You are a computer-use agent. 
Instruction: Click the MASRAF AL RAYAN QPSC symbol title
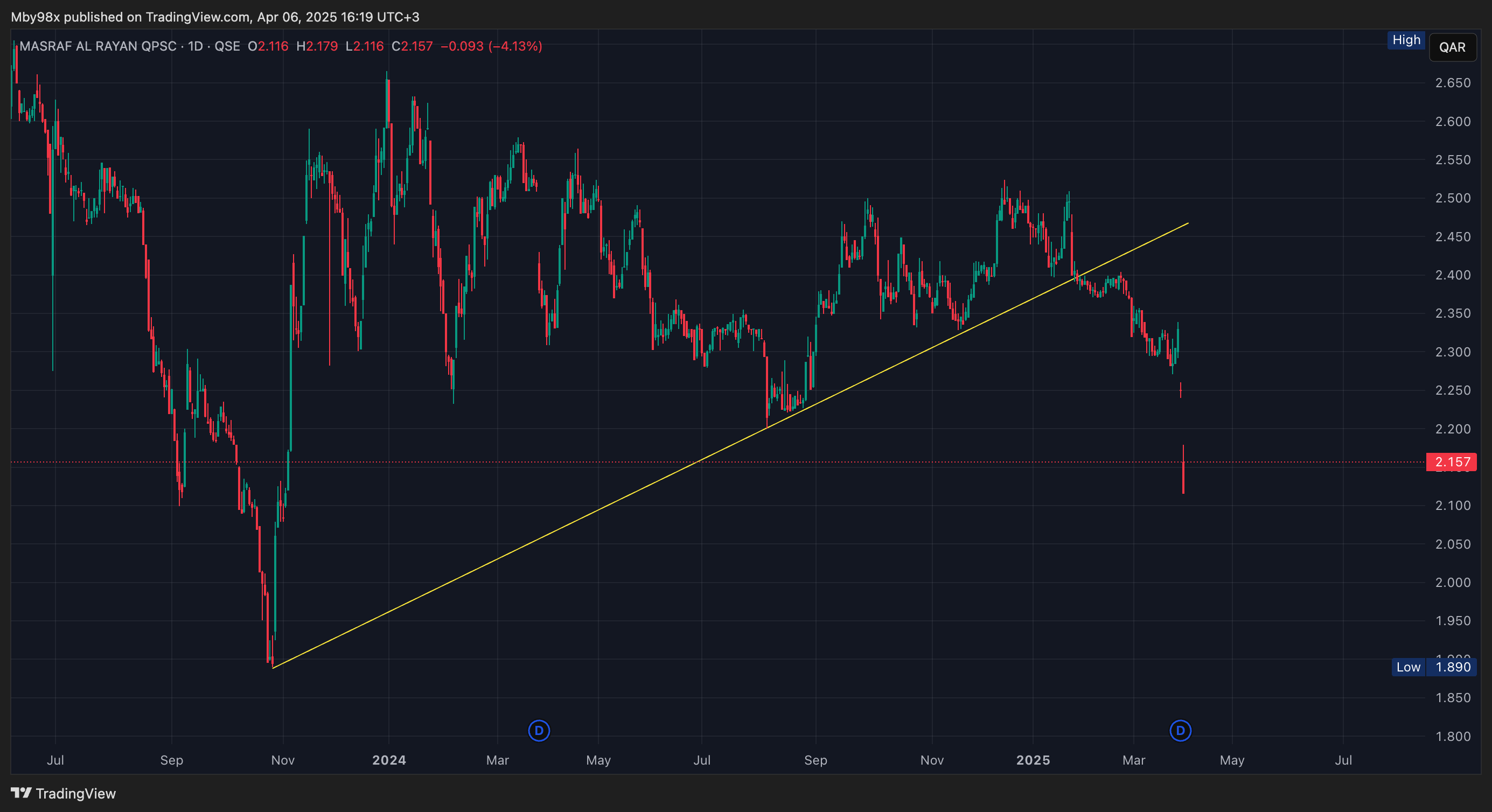(x=98, y=46)
